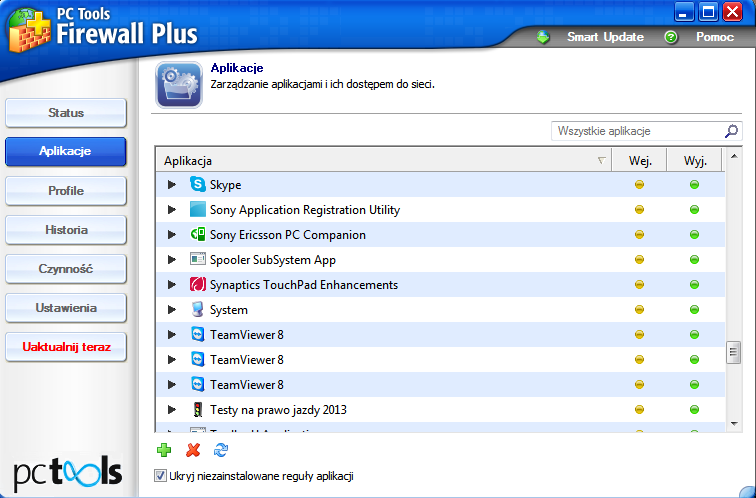756x498 pixels.
Task: Click the Smart Update link
Action: point(605,37)
